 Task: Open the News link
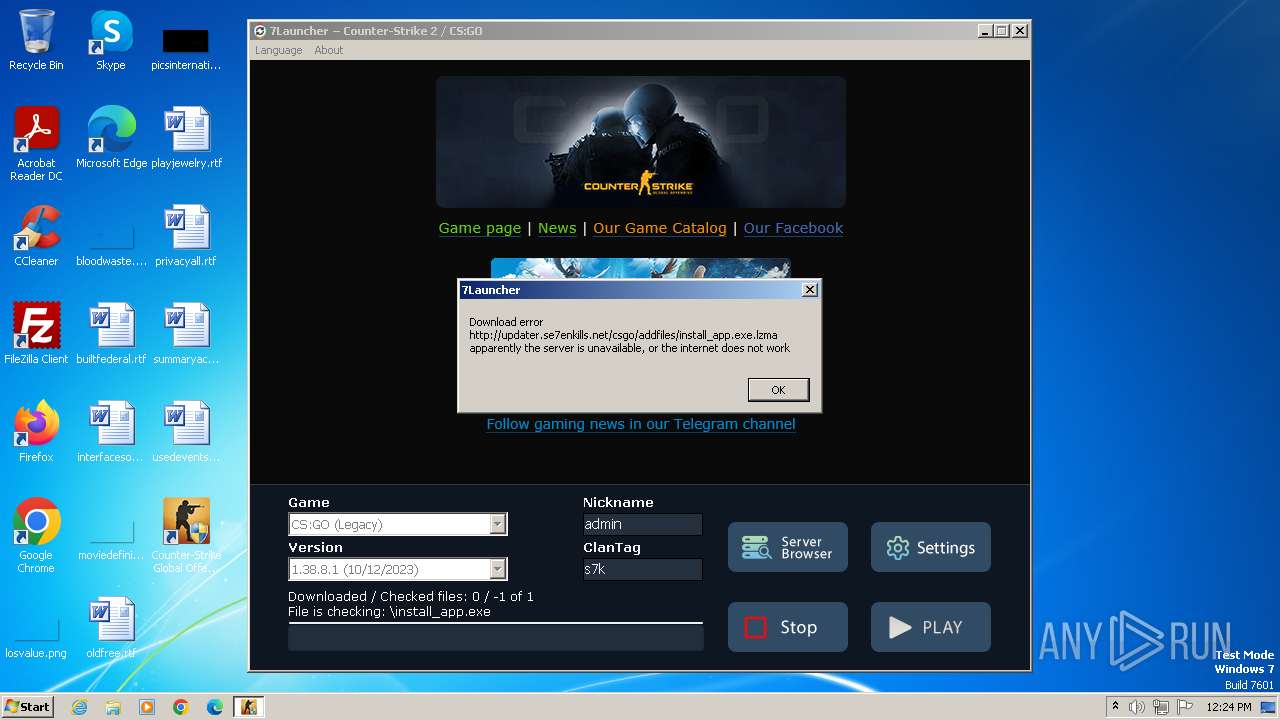pyautogui.click(x=557, y=228)
